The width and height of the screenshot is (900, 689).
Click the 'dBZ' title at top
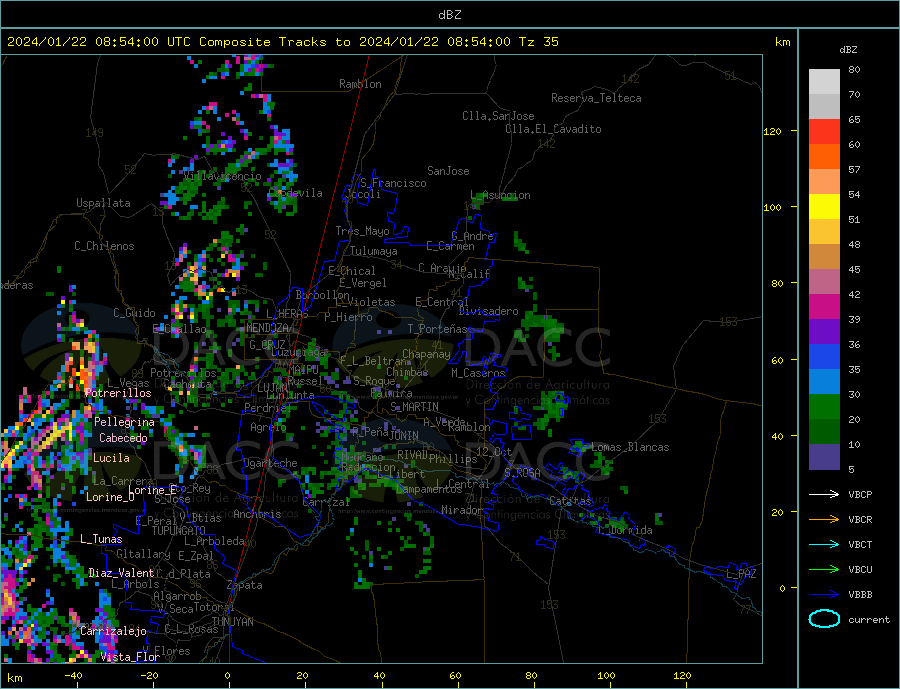(449, 15)
